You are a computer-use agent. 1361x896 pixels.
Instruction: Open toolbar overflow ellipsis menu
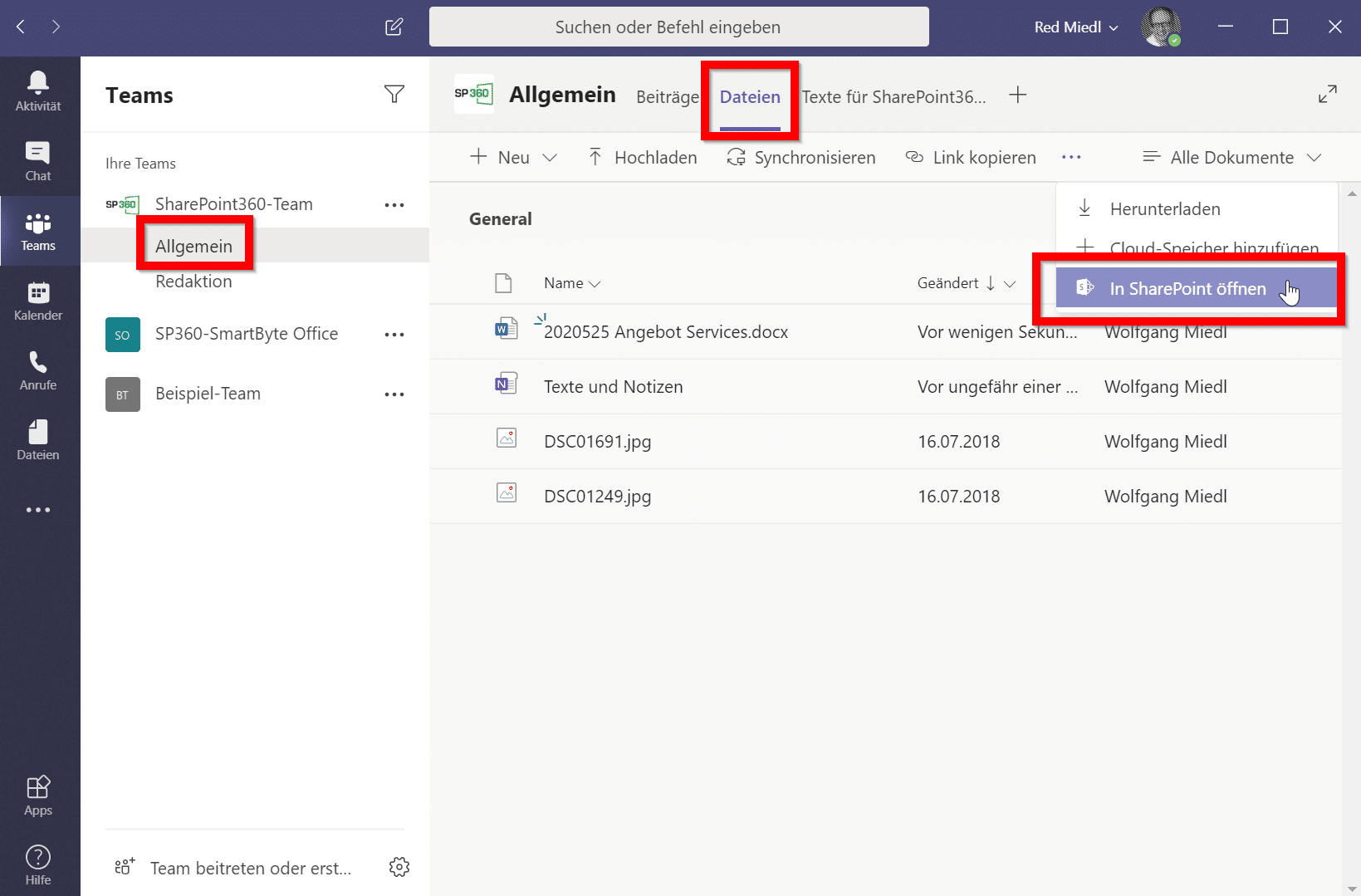(x=1071, y=157)
